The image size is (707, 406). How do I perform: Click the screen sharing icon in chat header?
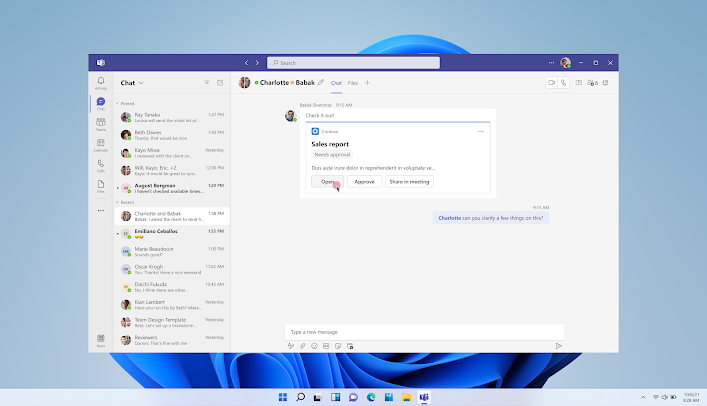coord(578,83)
